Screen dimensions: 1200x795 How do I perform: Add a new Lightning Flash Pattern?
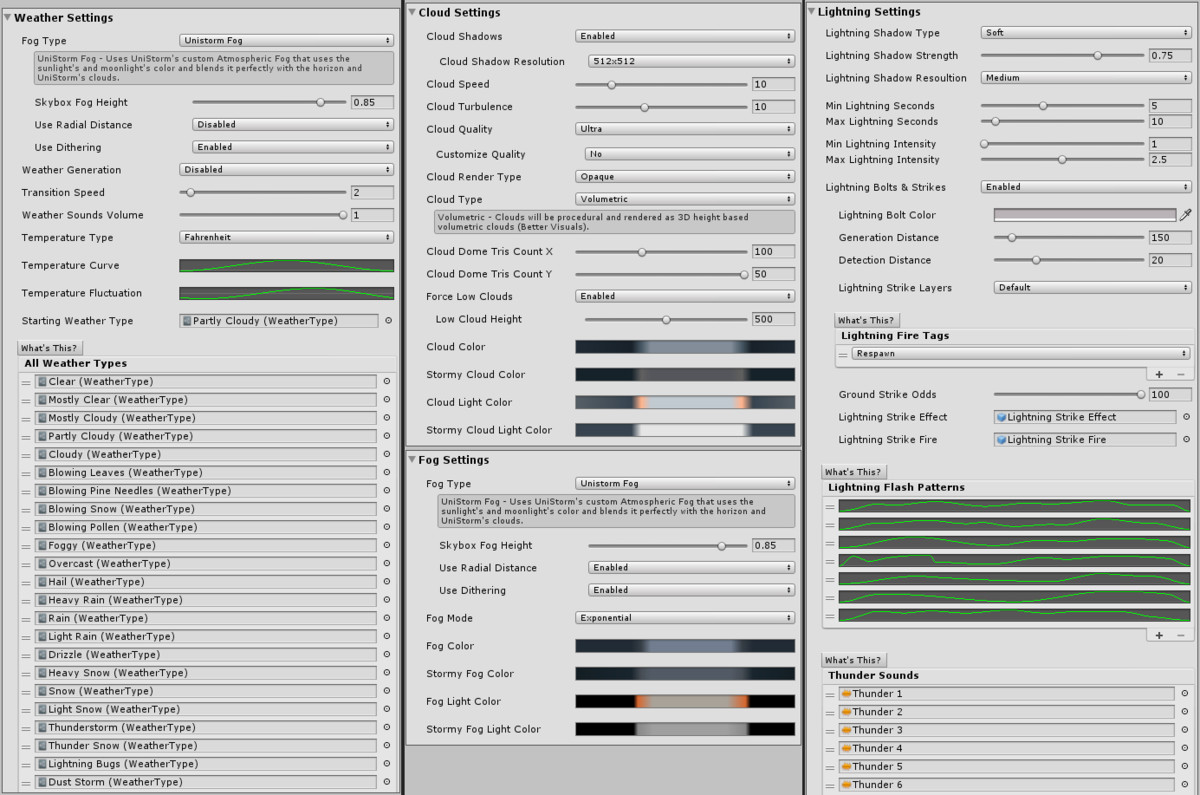point(1159,635)
